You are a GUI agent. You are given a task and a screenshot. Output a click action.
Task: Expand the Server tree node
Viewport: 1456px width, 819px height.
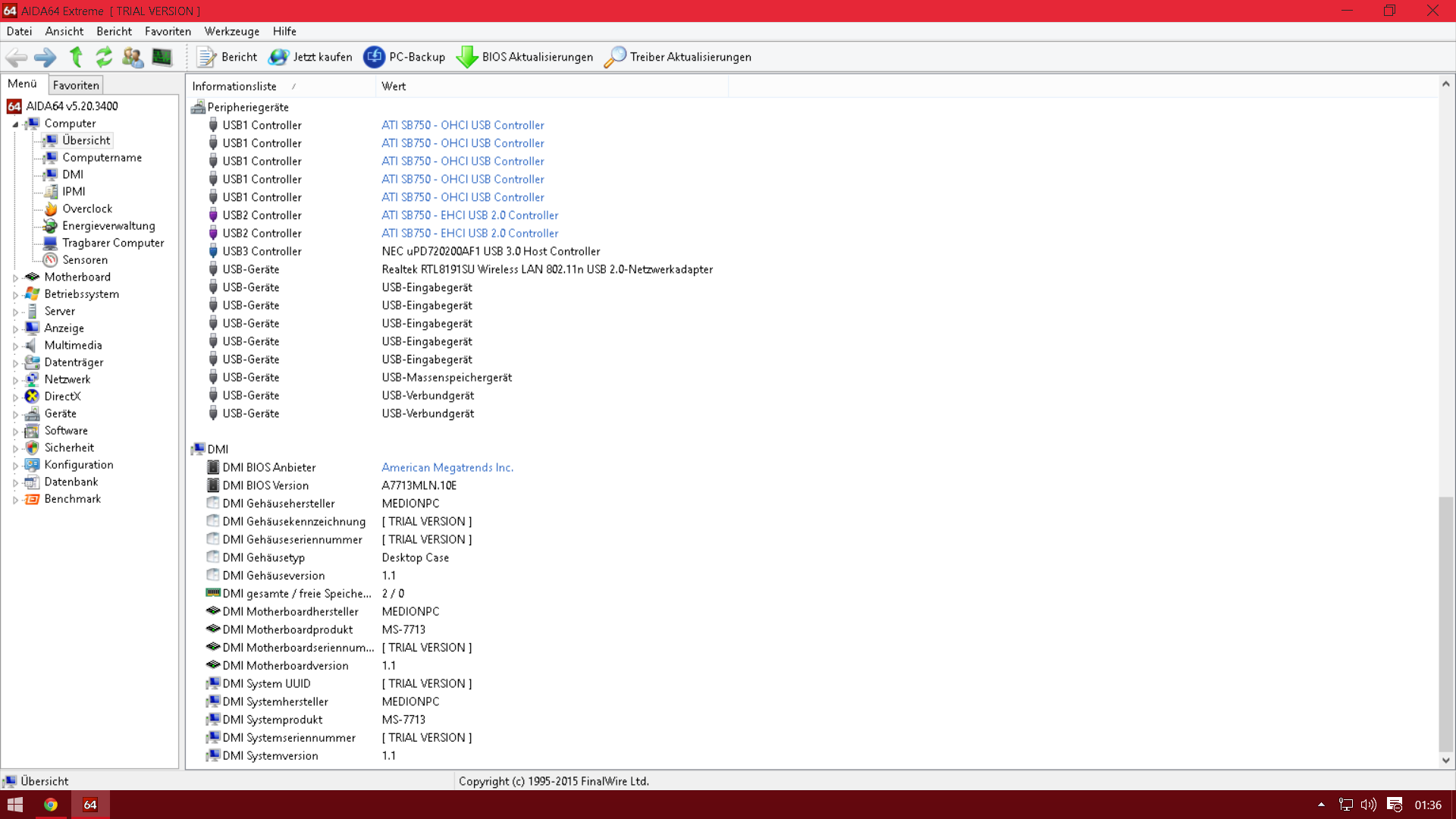(15, 312)
